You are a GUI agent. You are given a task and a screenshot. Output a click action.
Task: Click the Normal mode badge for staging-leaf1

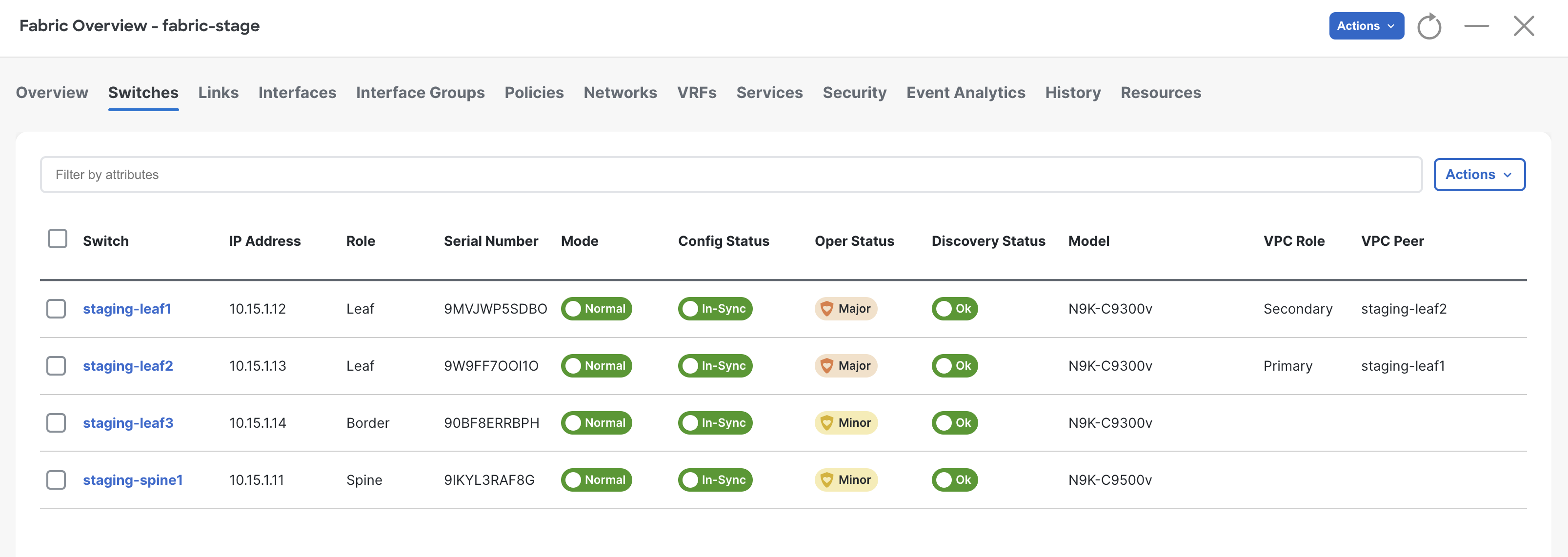(596, 309)
